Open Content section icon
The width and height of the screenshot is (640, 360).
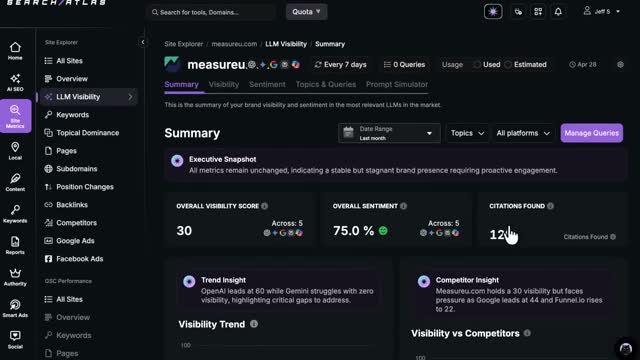tap(15, 182)
